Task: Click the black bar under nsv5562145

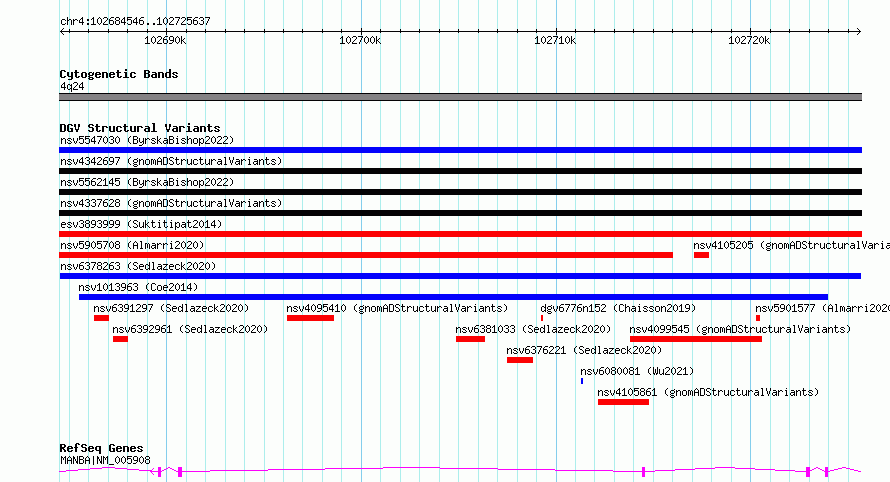Action: click(460, 192)
